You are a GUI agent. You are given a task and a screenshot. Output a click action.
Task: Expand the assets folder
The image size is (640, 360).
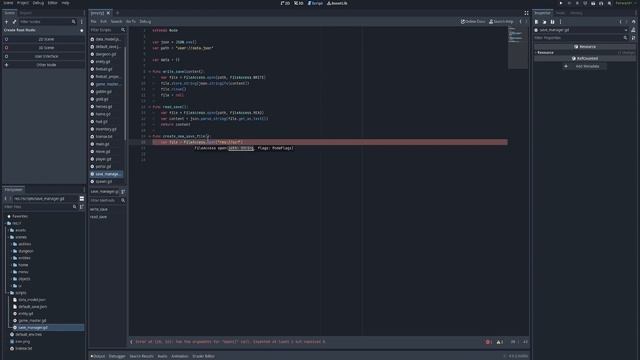click(x=9, y=230)
